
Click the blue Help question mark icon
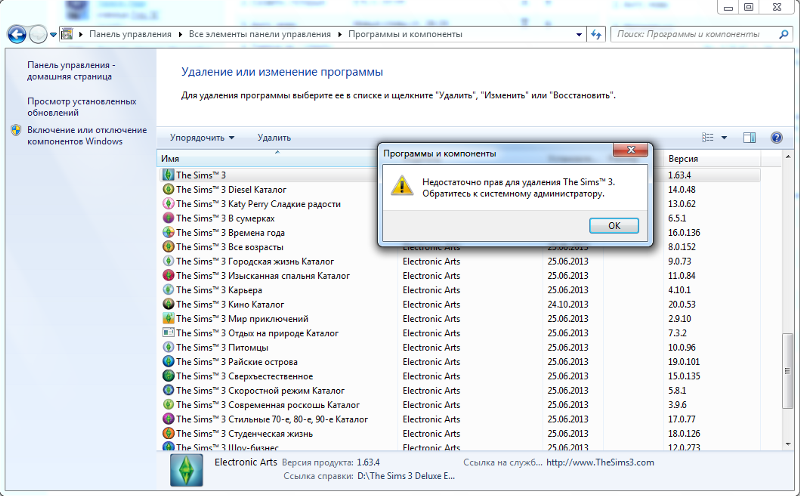coord(777,137)
